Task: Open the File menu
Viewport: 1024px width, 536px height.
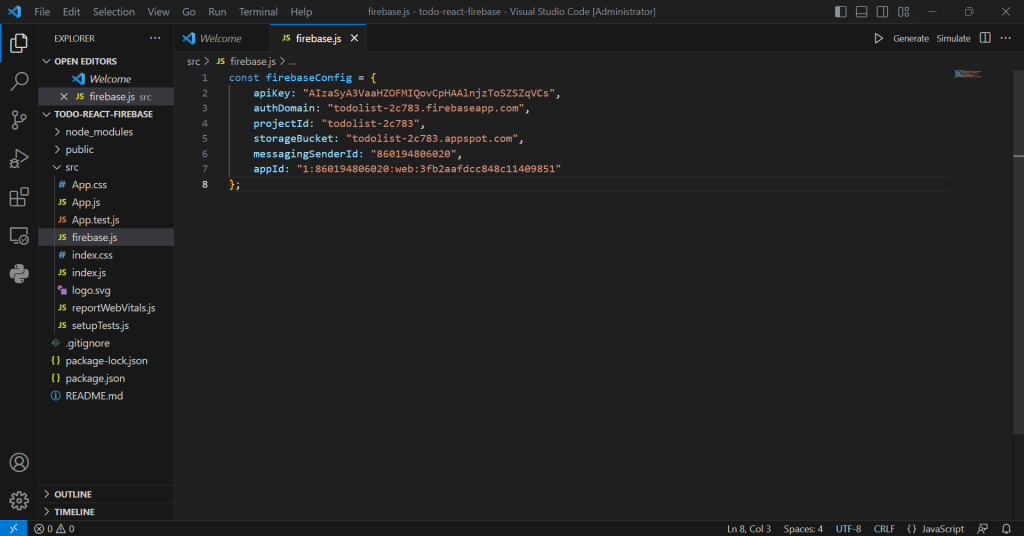Action: click(42, 12)
